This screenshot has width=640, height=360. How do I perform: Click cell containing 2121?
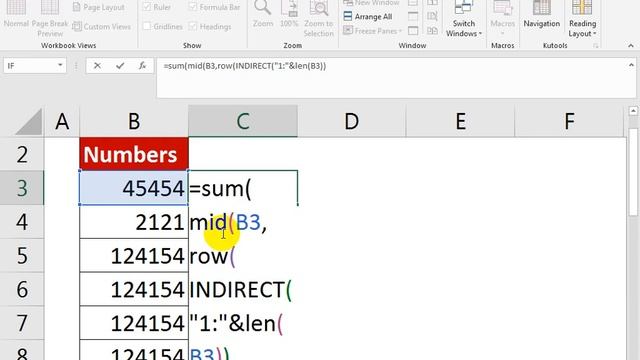coord(134,222)
